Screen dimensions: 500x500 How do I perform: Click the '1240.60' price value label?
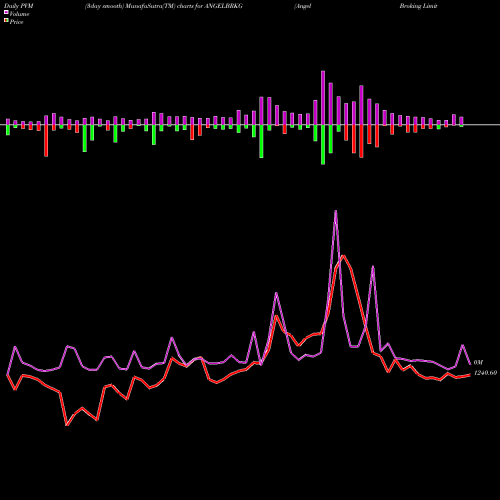point(485,373)
